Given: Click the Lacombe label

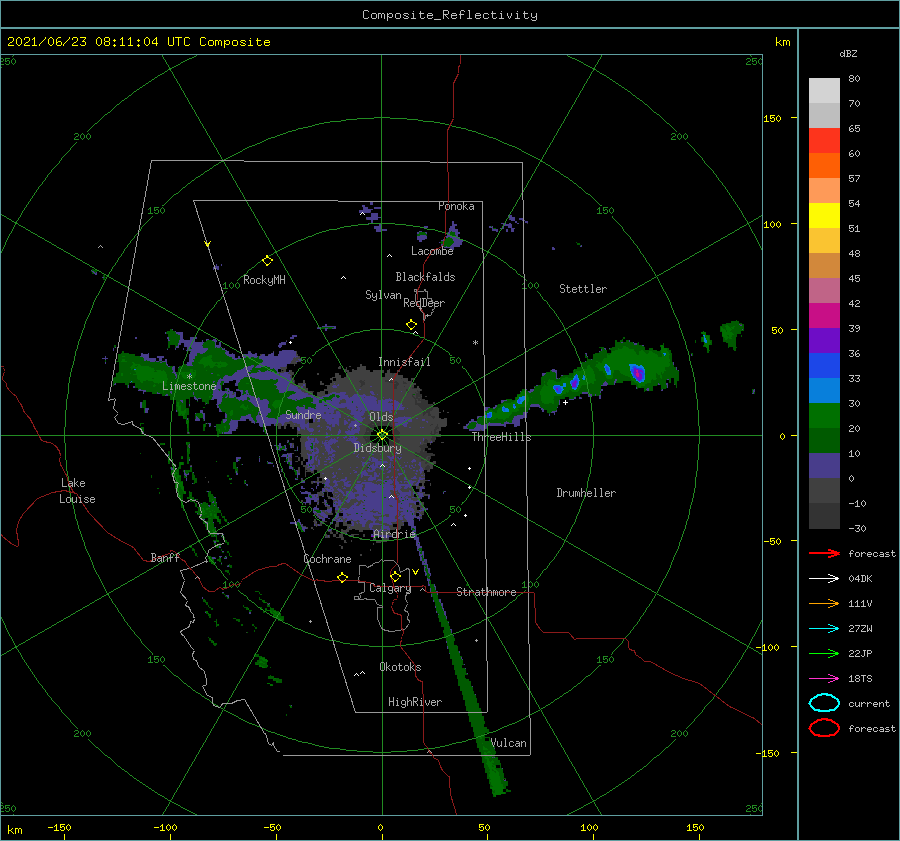Looking at the screenshot, I should (432, 251).
